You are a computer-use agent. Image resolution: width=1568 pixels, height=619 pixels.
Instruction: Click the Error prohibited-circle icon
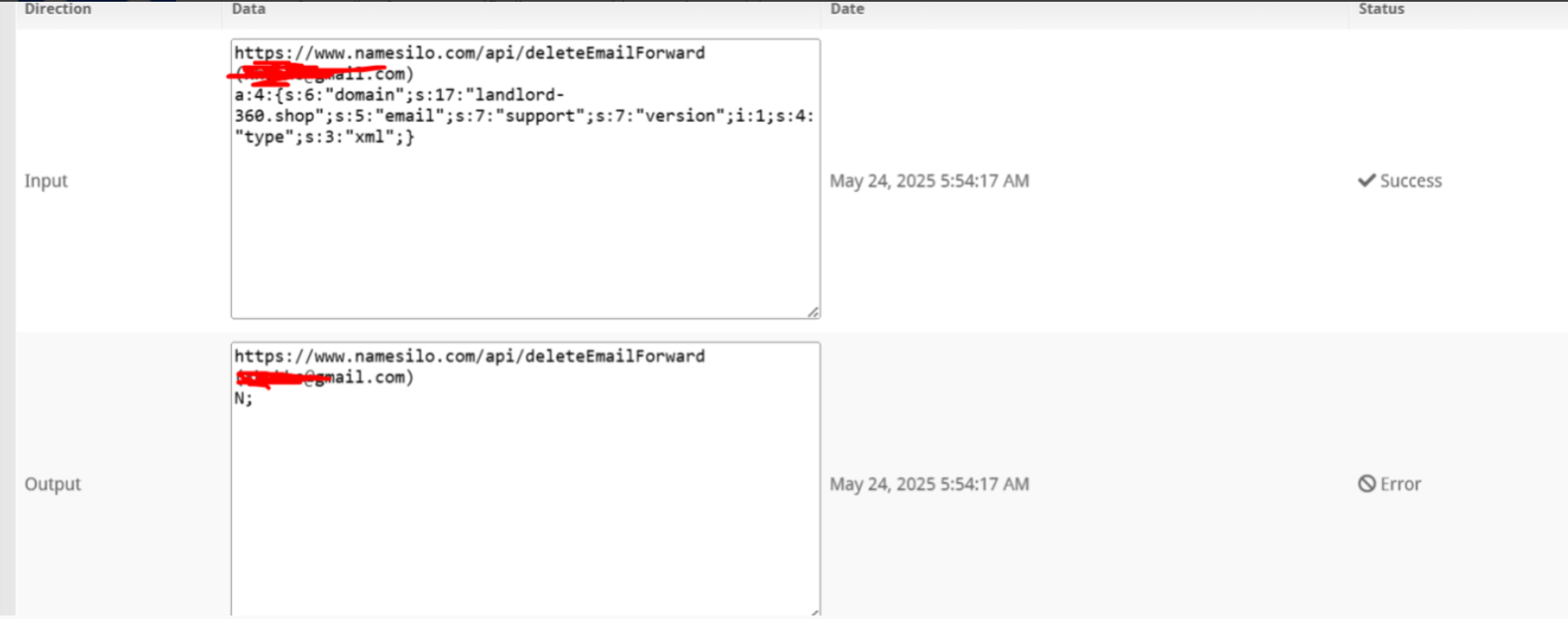[x=1367, y=483]
